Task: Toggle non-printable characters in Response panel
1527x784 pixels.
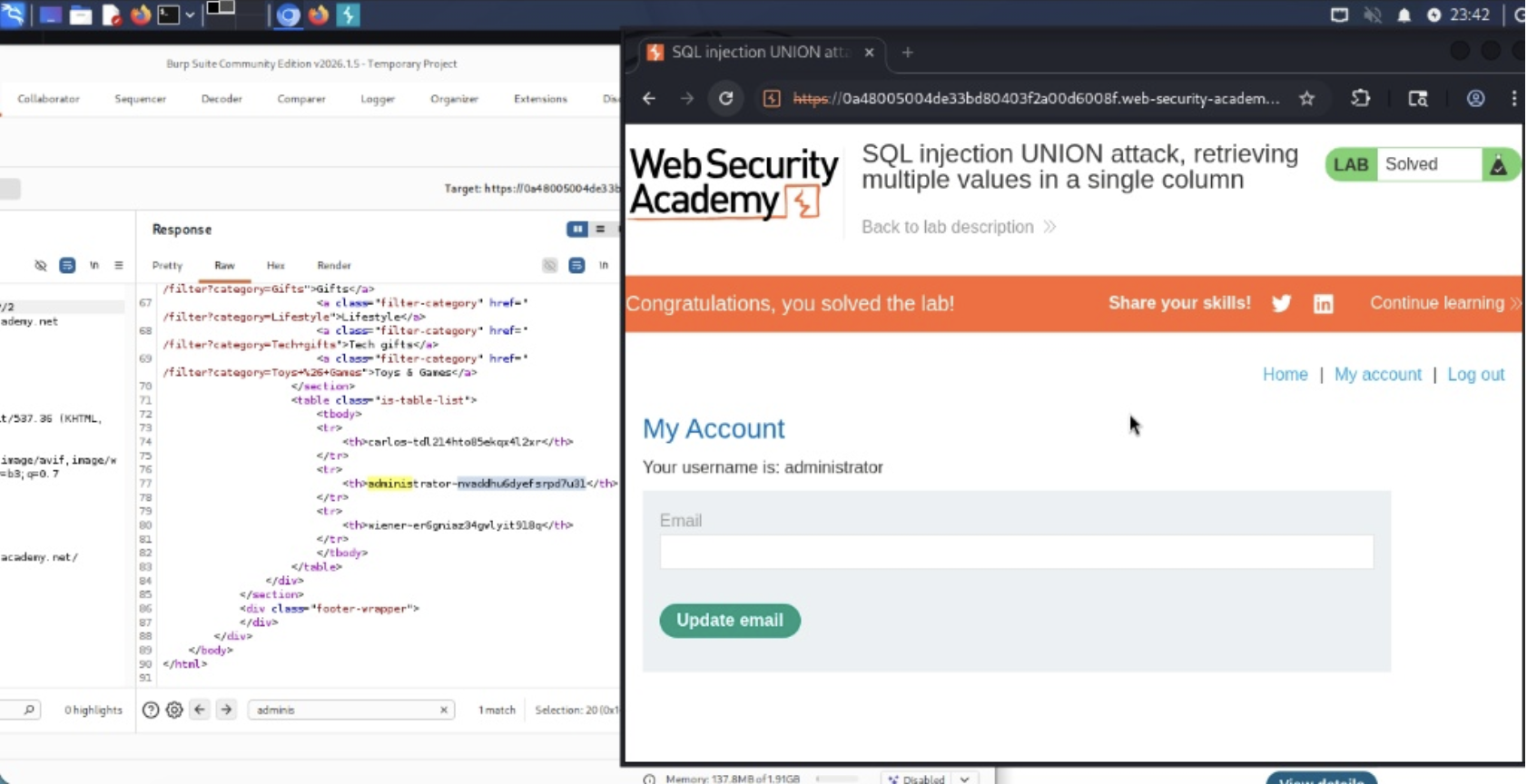Action: (x=603, y=265)
